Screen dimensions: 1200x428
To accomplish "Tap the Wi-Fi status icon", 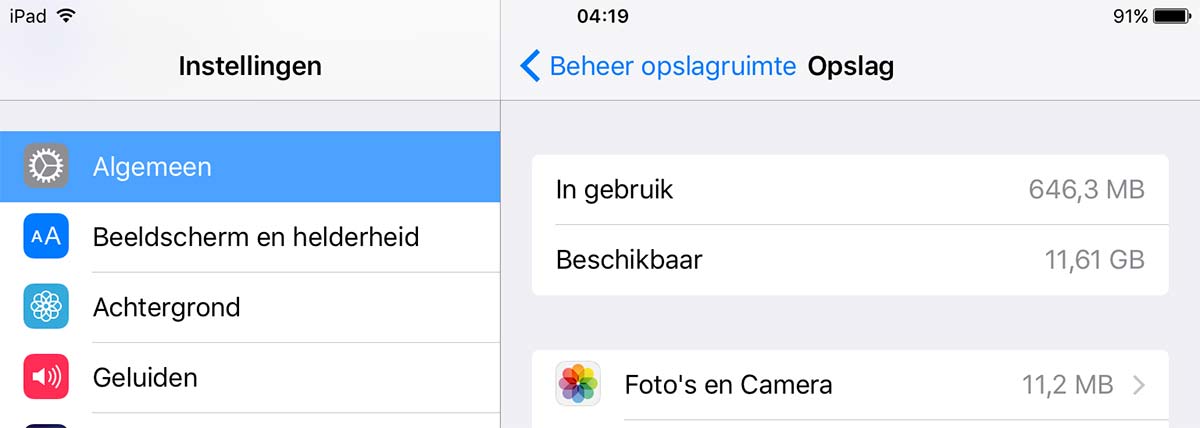I will (67, 16).
